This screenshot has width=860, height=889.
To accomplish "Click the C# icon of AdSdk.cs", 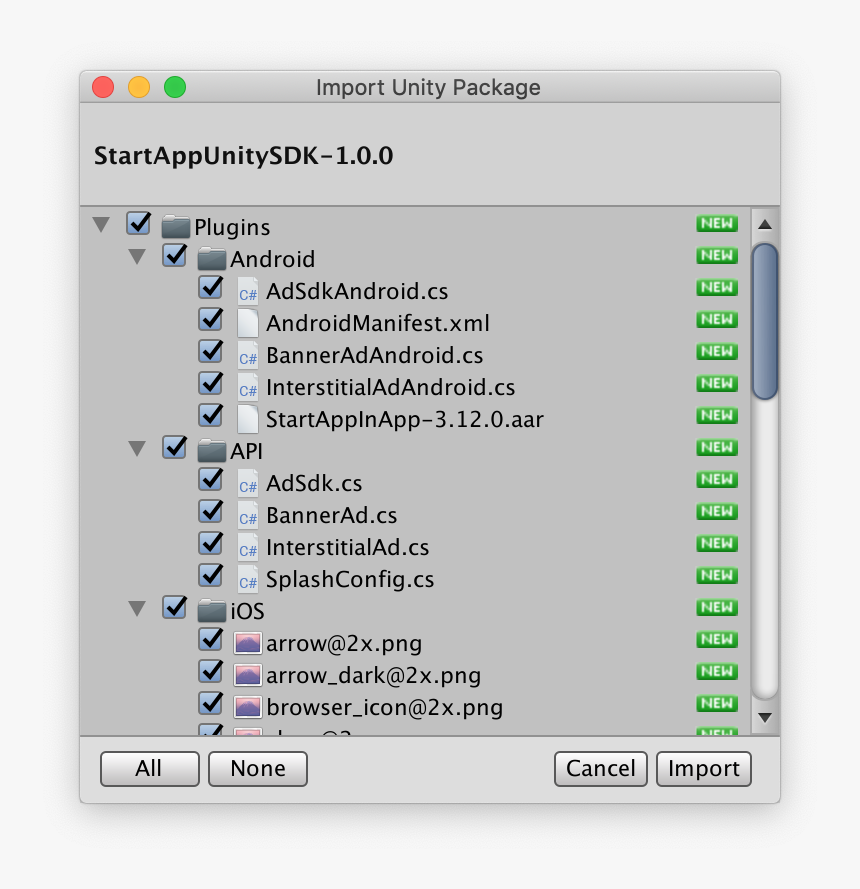I will point(248,483).
